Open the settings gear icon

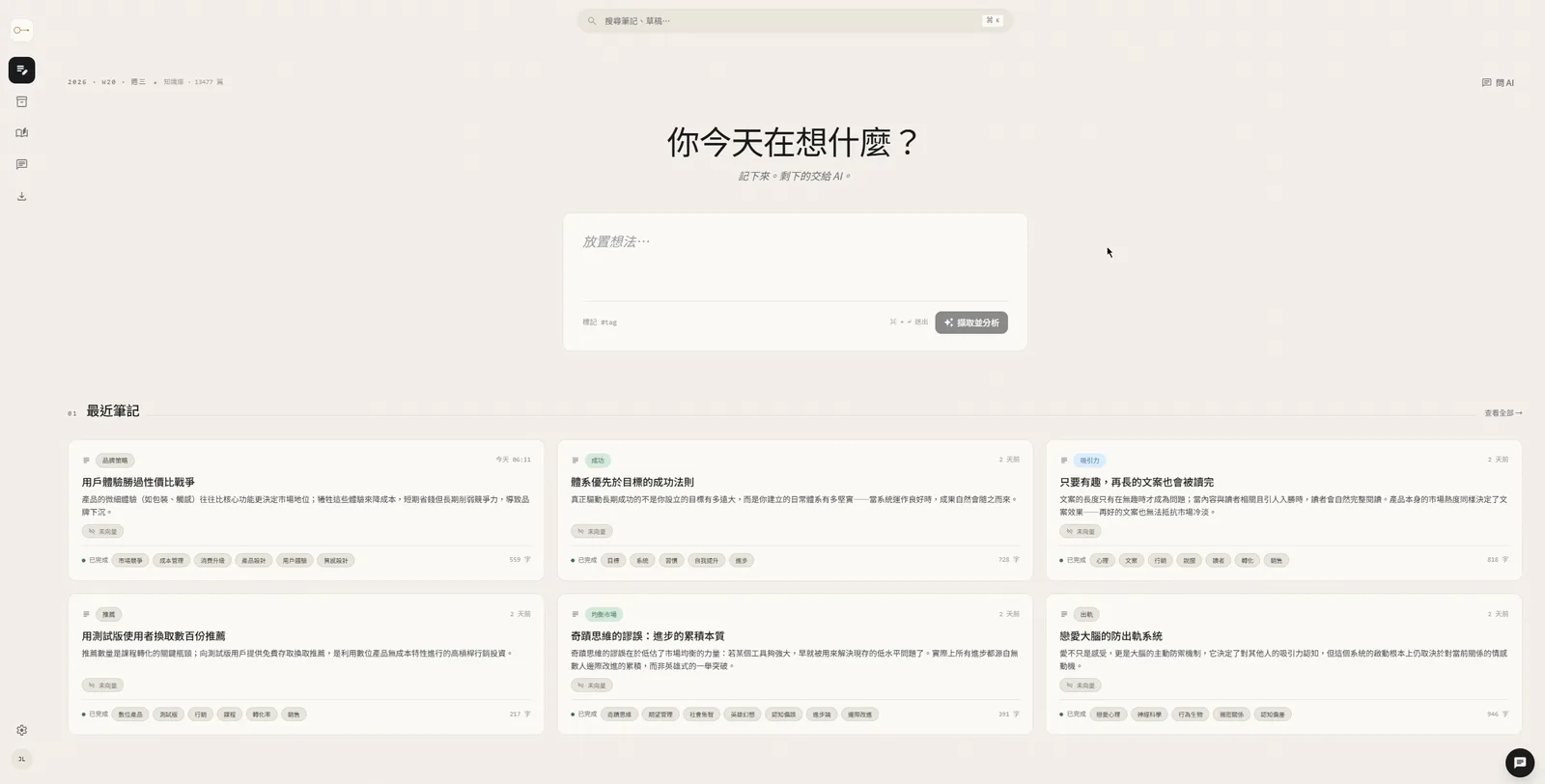(21, 731)
